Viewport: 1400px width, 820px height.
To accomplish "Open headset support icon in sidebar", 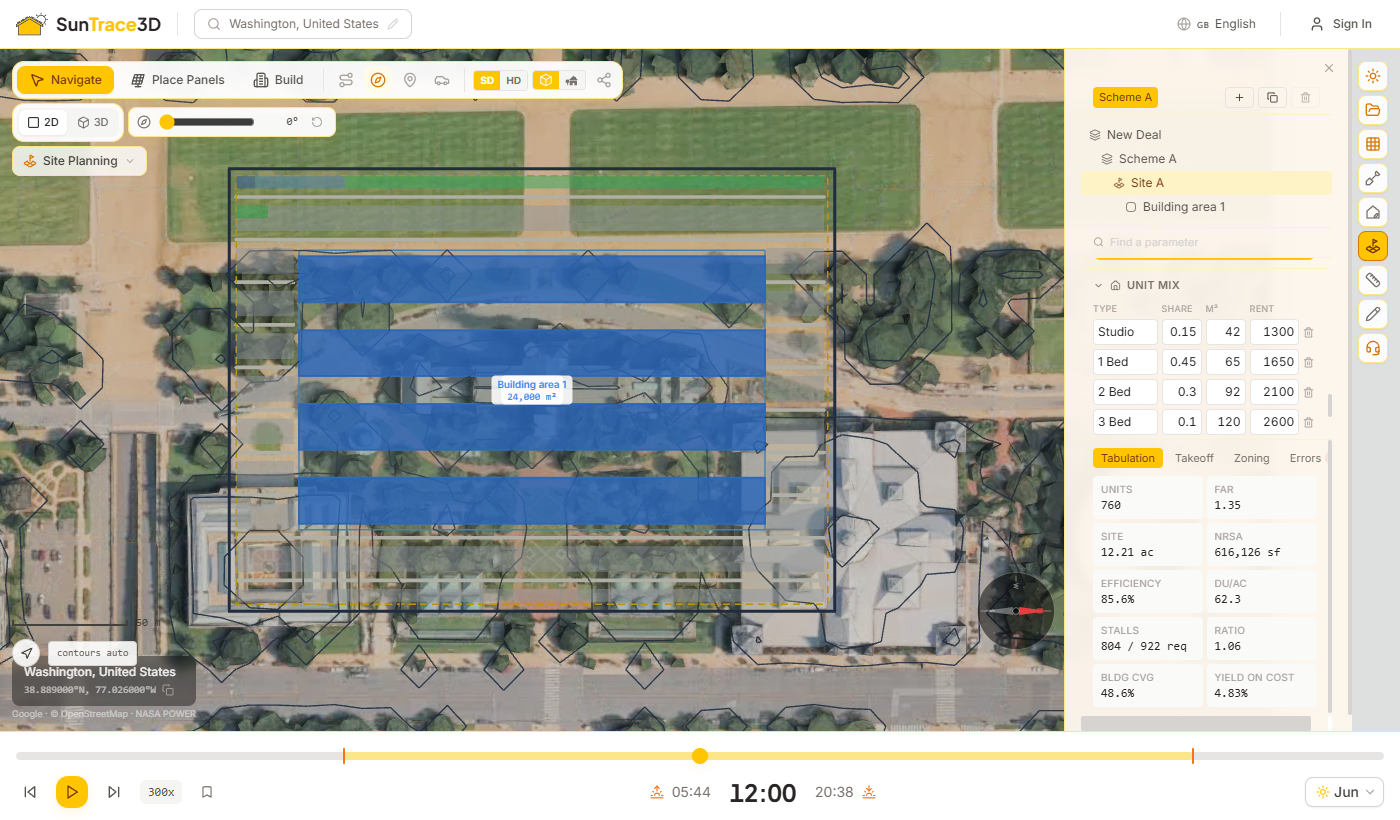I will (x=1373, y=348).
